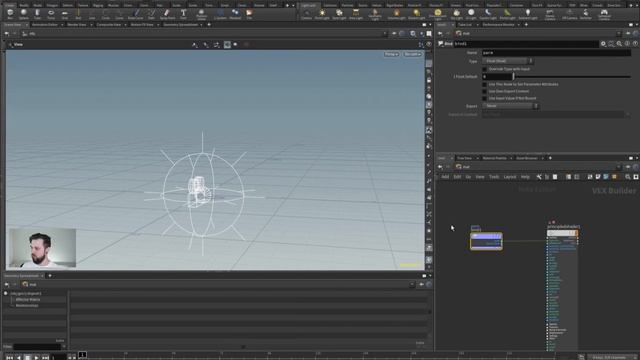640x360 pixels.
Task: Expand the spreadsheet root tree node
Action: pyautogui.click(x=6, y=293)
